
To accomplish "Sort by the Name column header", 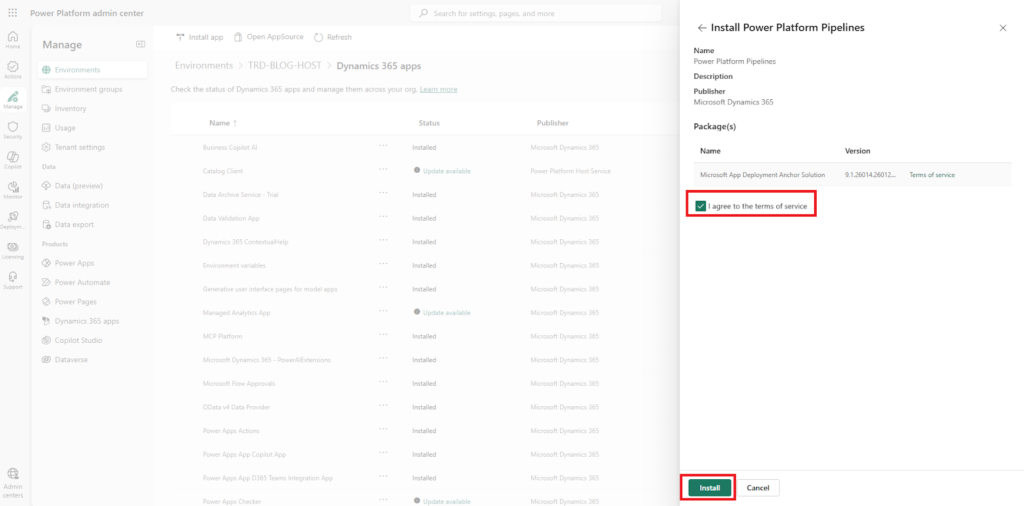I will 221,123.
